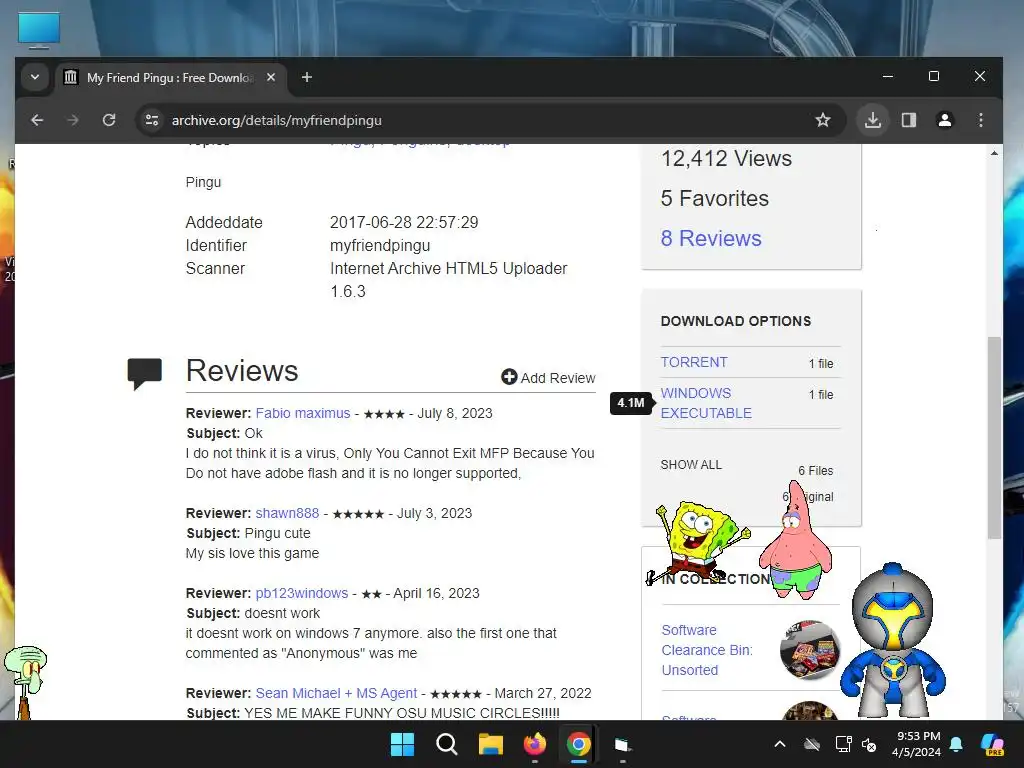The height and width of the screenshot is (768, 1024).
Task: Open site information icon in address bar
Action: click(x=152, y=120)
